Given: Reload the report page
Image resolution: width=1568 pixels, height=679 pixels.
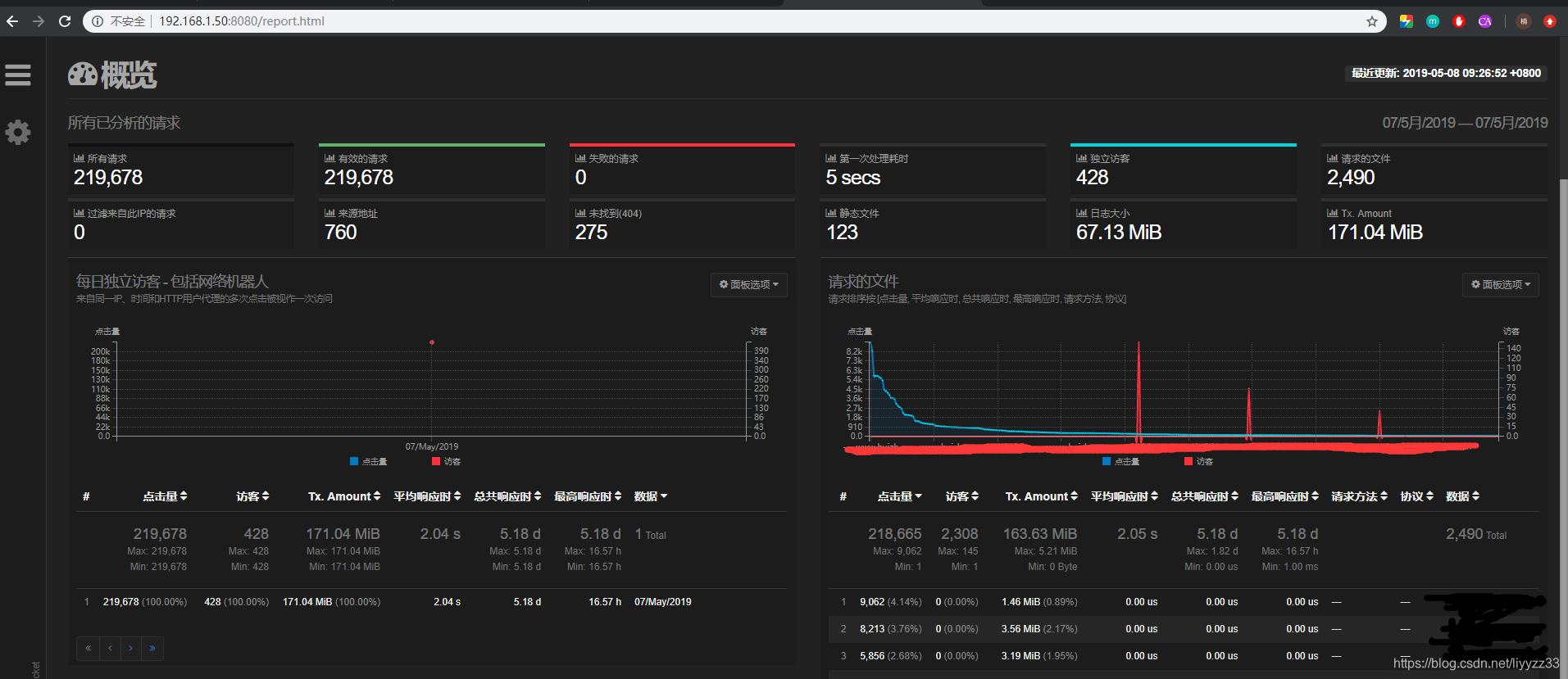Looking at the screenshot, I should pyautogui.click(x=65, y=21).
